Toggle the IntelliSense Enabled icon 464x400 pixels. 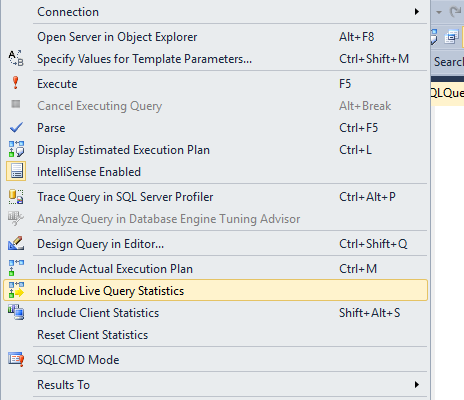(x=16, y=171)
